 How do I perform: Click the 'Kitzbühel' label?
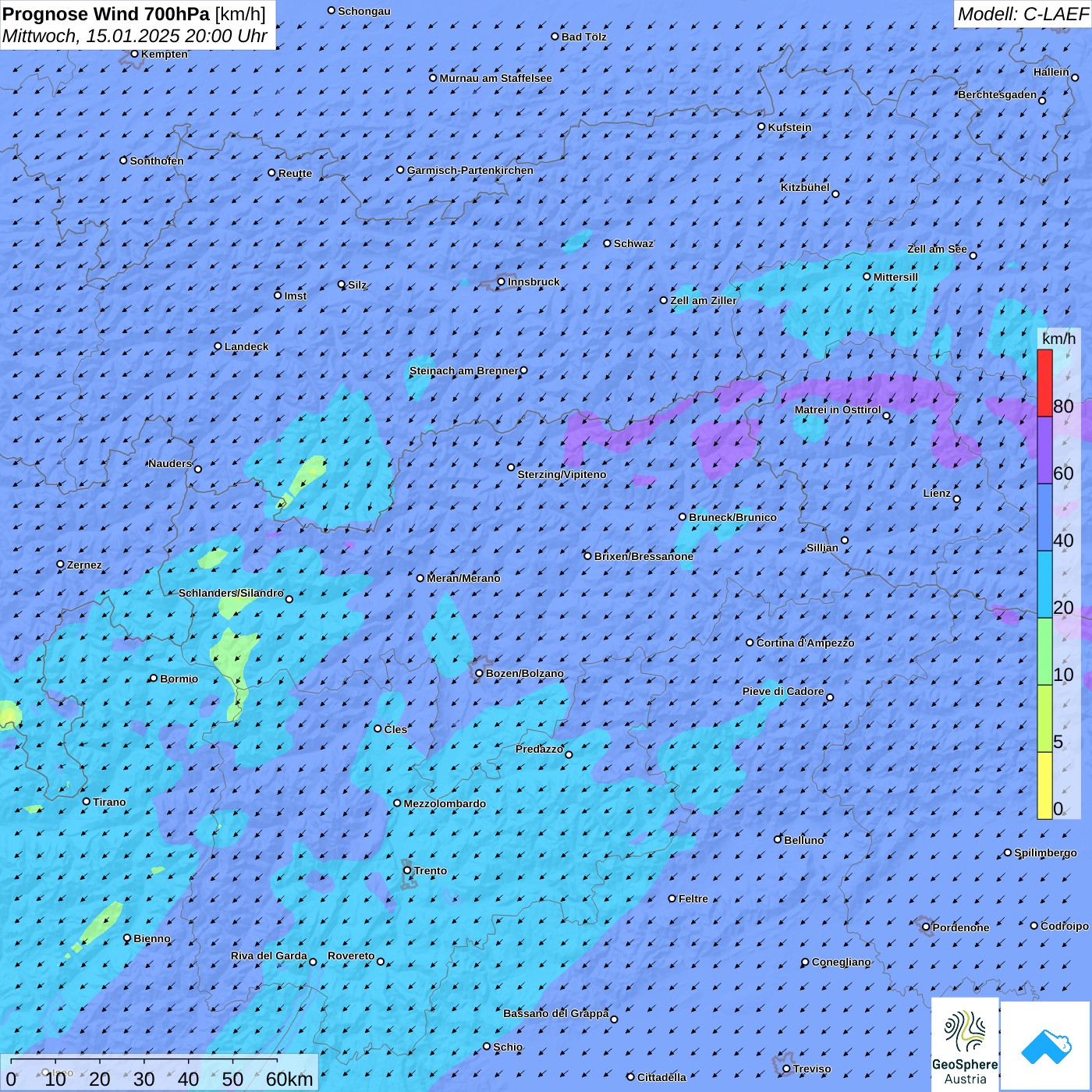pos(805,187)
